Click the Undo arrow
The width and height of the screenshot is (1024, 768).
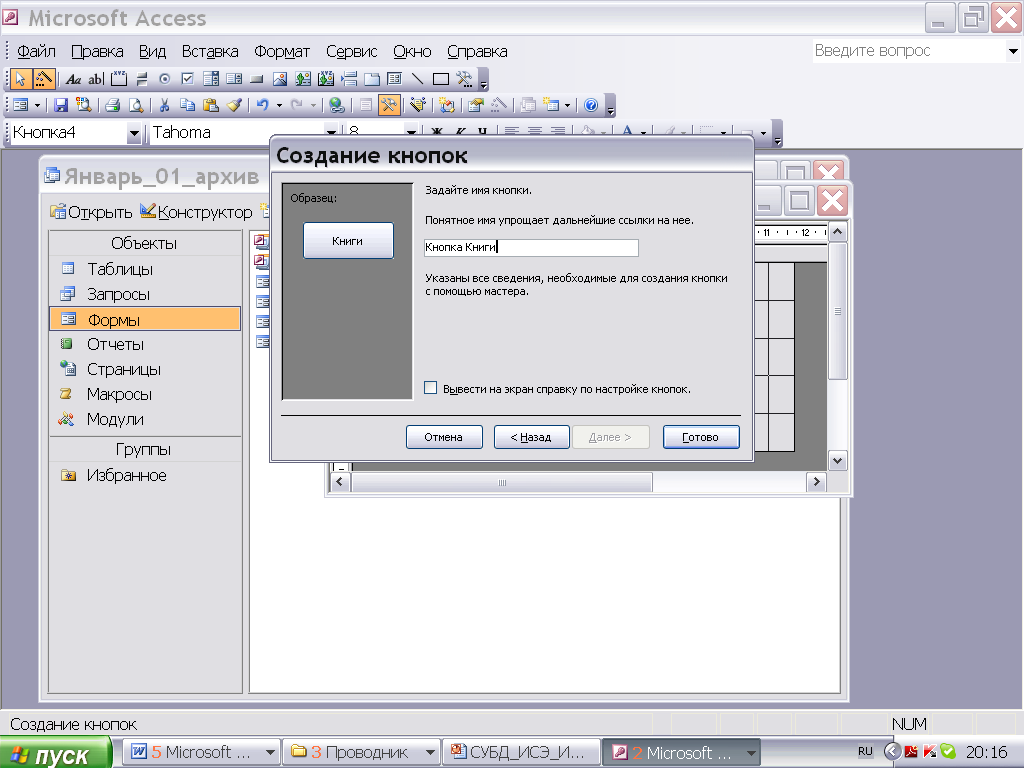point(263,105)
